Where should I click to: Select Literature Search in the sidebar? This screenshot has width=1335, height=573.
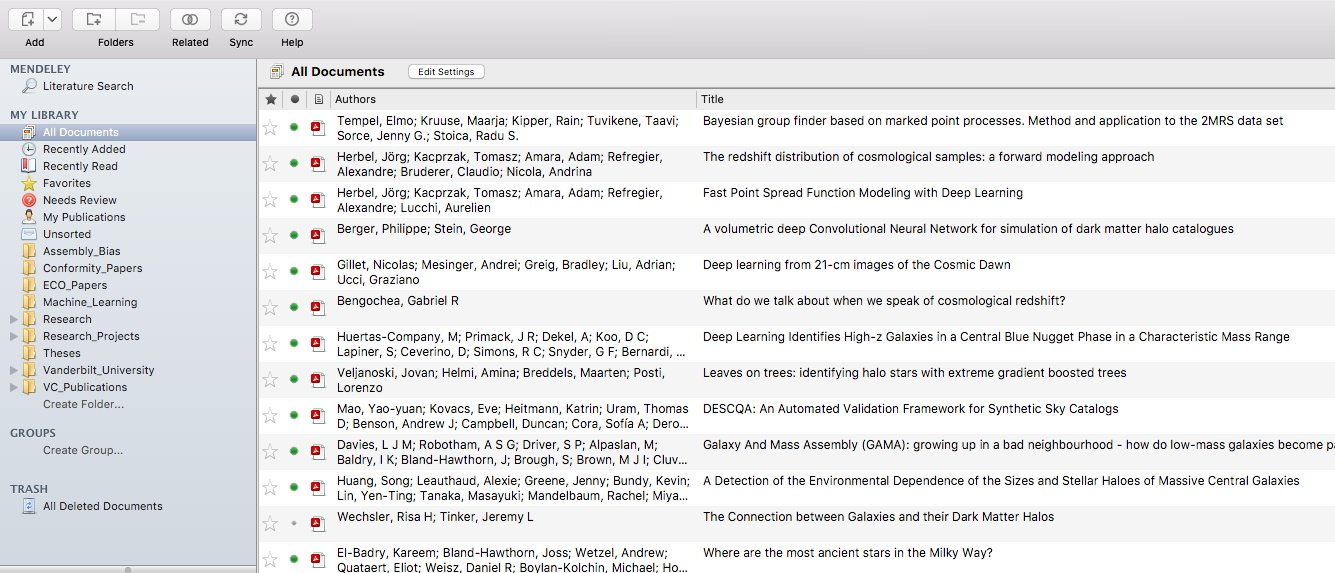coord(88,86)
